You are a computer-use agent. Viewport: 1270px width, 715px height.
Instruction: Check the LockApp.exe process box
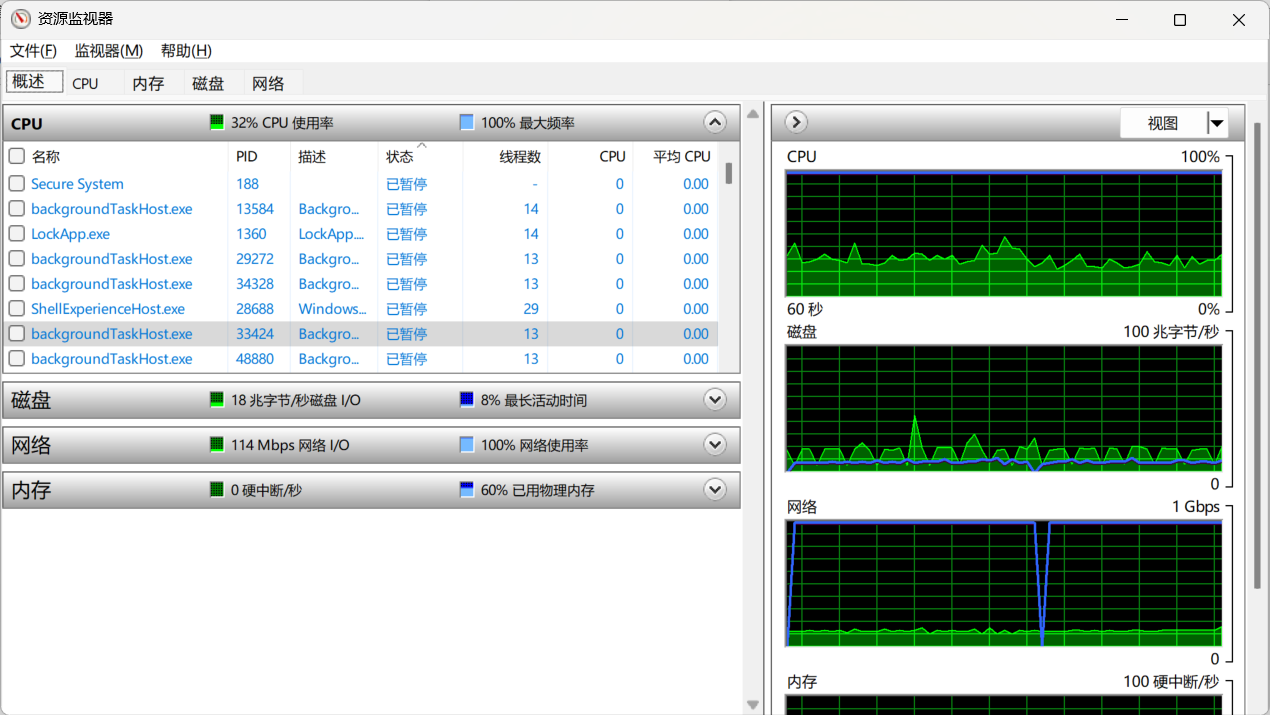16,233
